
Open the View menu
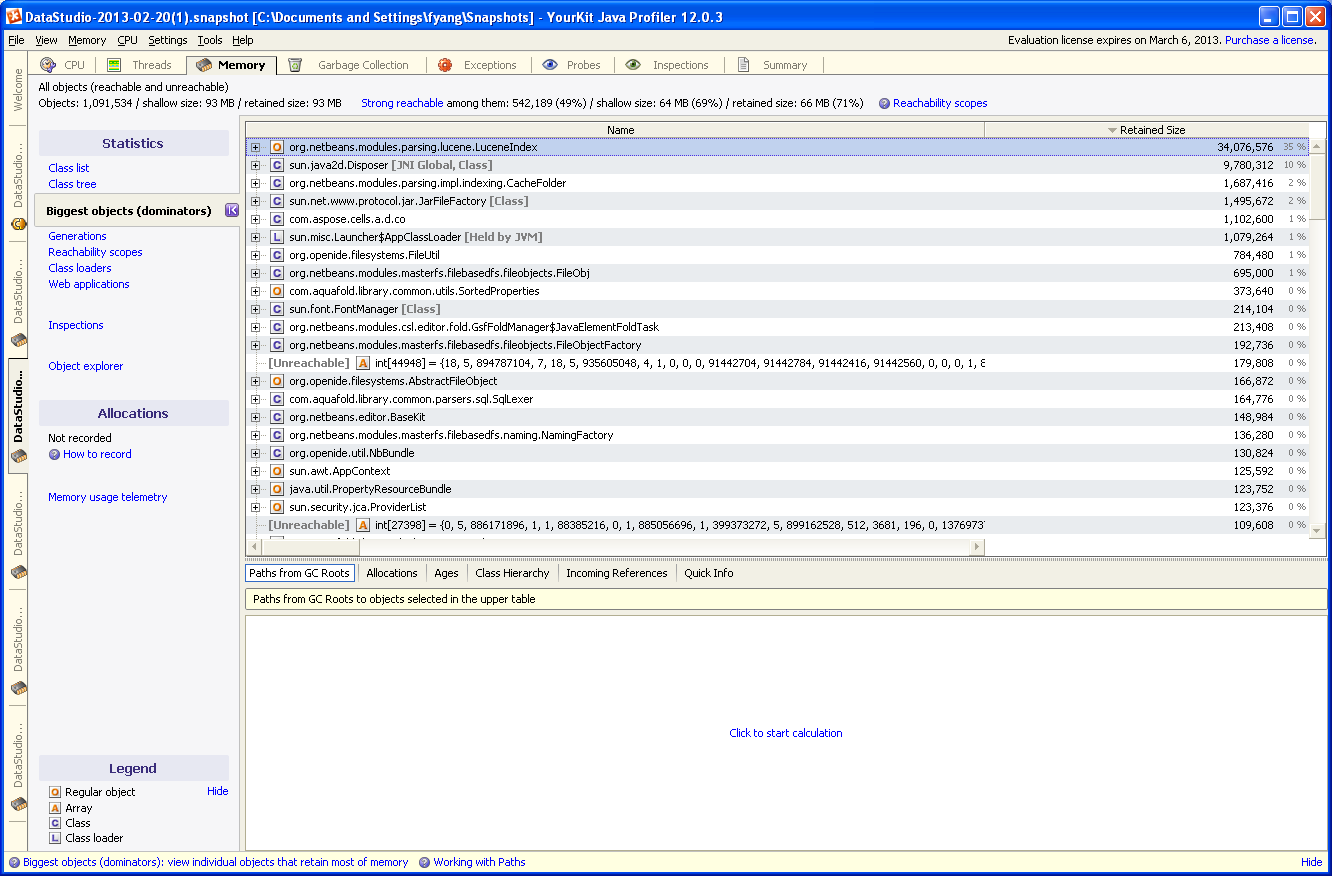tap(46, 40)
